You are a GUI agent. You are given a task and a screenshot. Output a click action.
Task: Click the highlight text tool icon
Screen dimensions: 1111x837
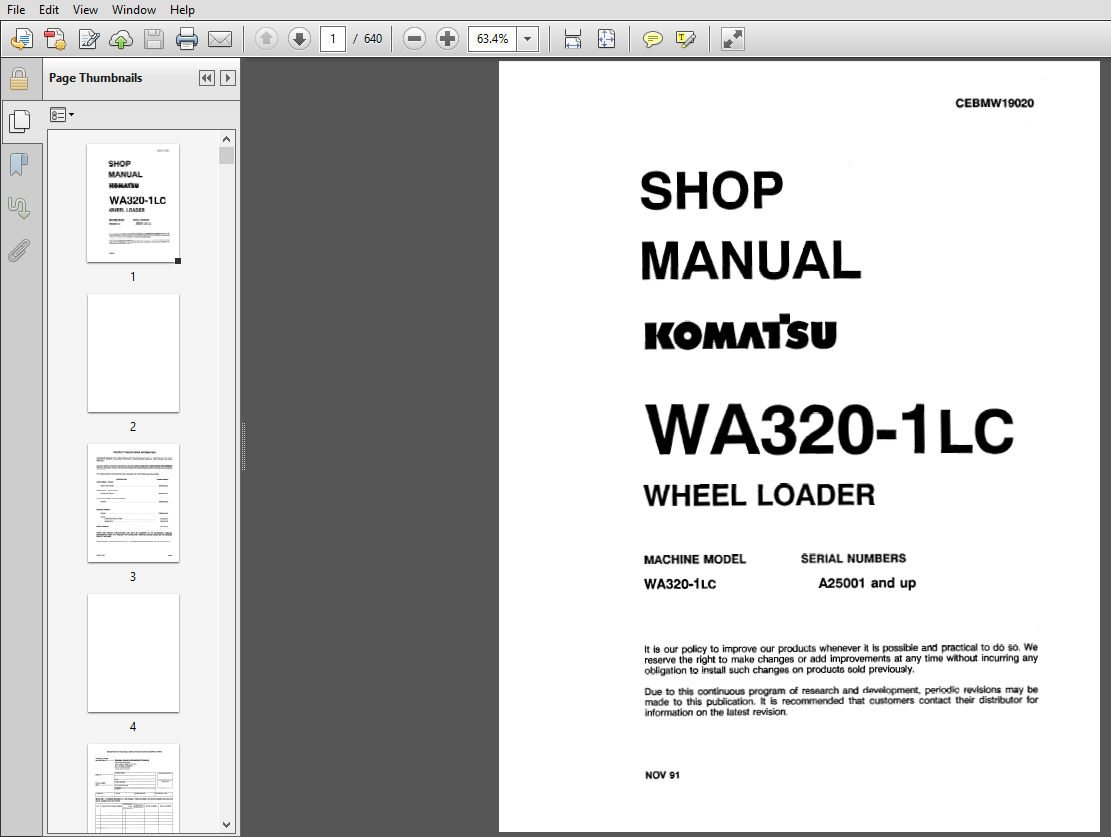pyautogui.click(x=686, y=39)
